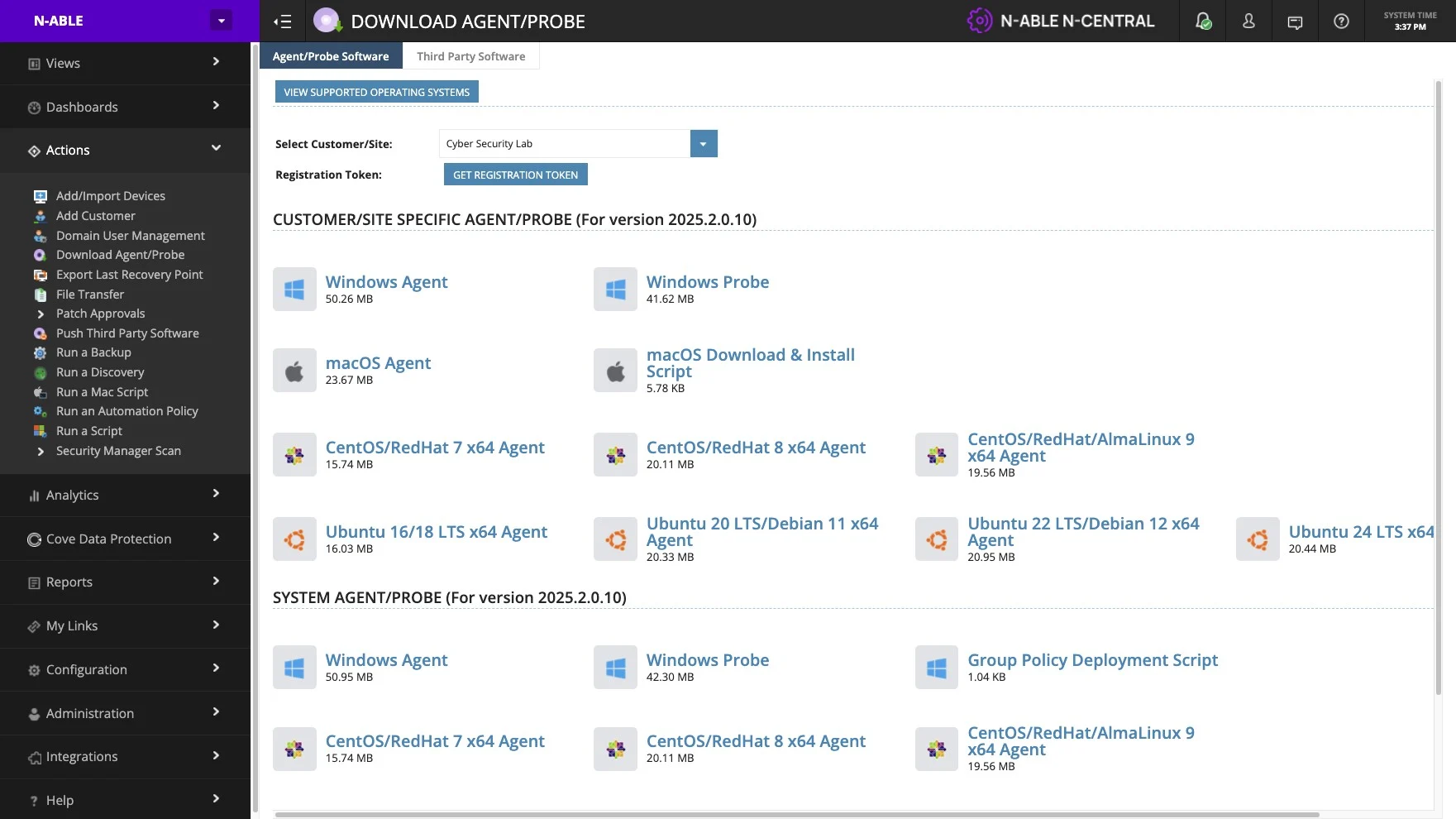The width and height of the screenshot is (1456, 819).
Task: Open the chat messages icon in header
Action: tap(1295, 22)
